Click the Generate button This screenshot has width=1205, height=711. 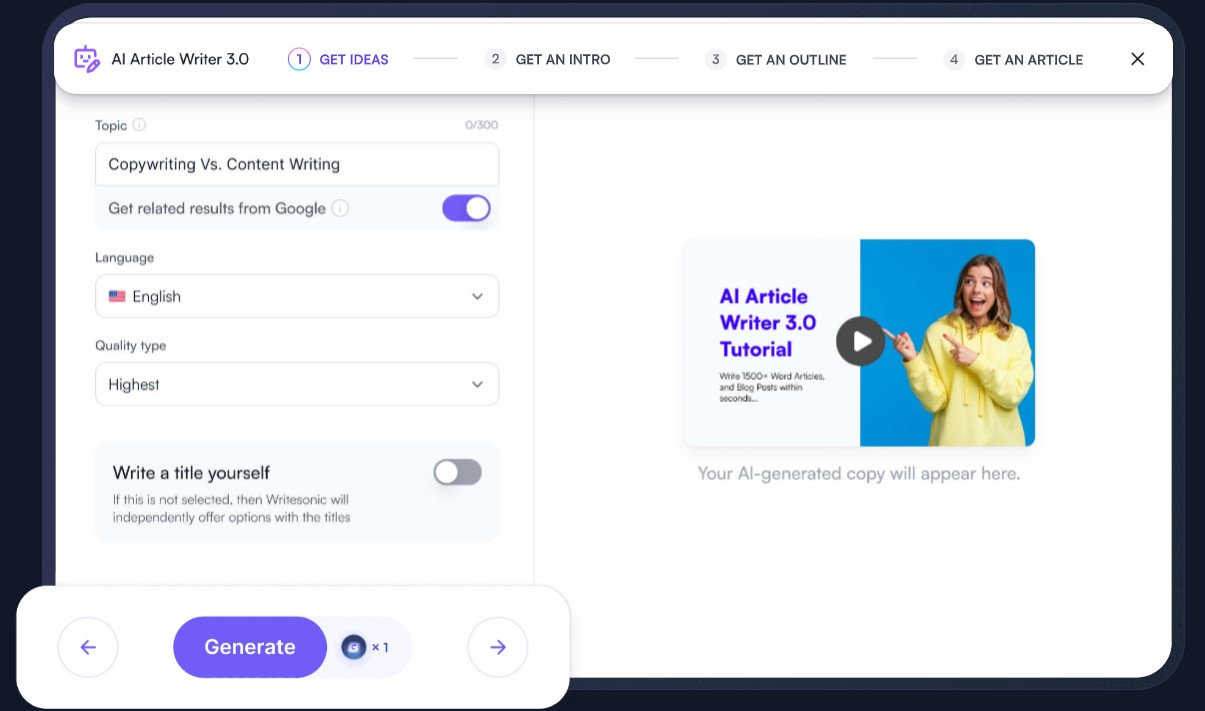click(x=250, y=647)
